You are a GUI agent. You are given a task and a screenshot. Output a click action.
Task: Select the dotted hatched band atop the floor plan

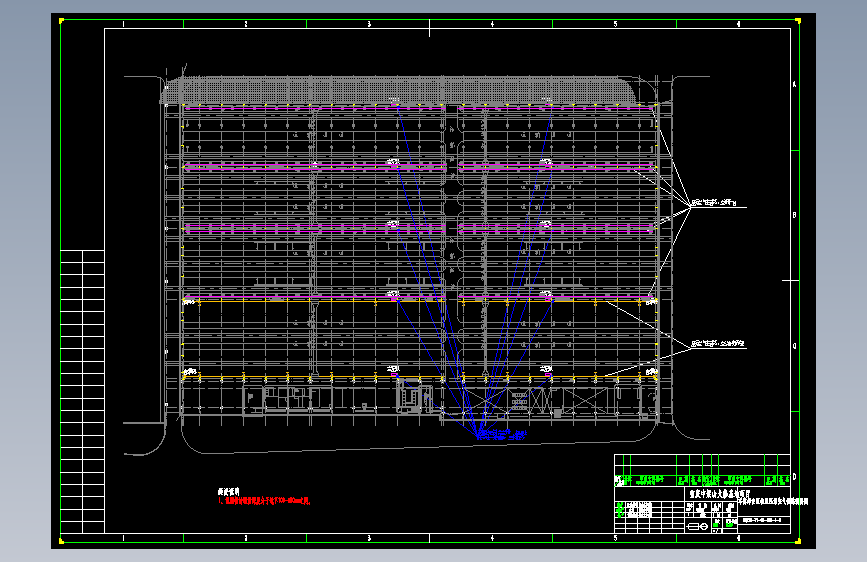pyautogui.click(x=398, y=90)
